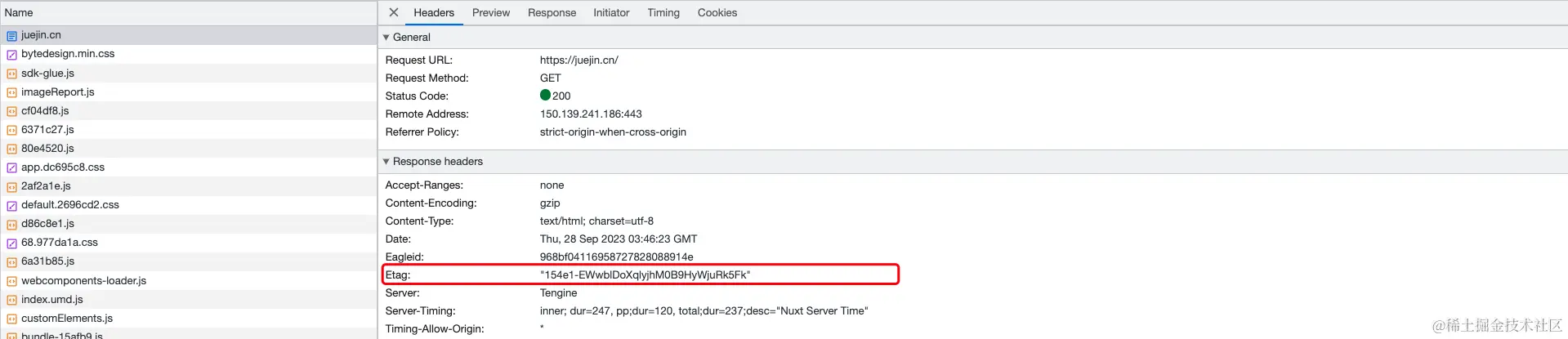Viewport: 1568px width, 339px height.
Task: Open the Response tab
Action: (552, 13)
